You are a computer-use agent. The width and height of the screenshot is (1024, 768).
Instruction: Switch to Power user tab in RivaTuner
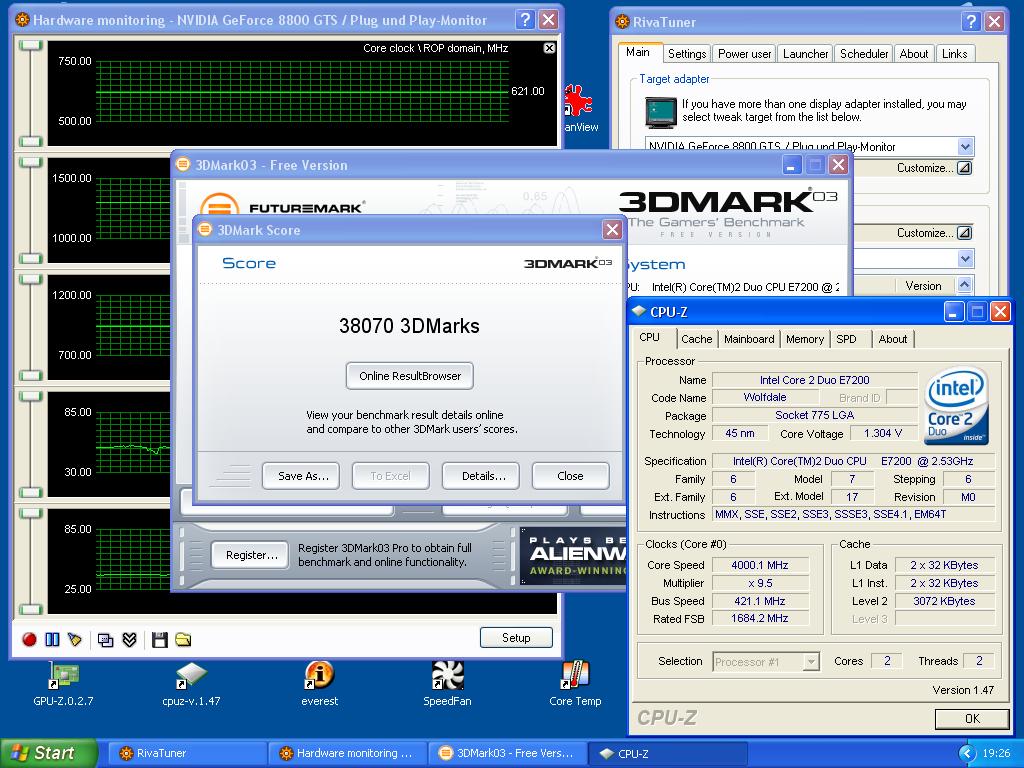click(744, 54)
